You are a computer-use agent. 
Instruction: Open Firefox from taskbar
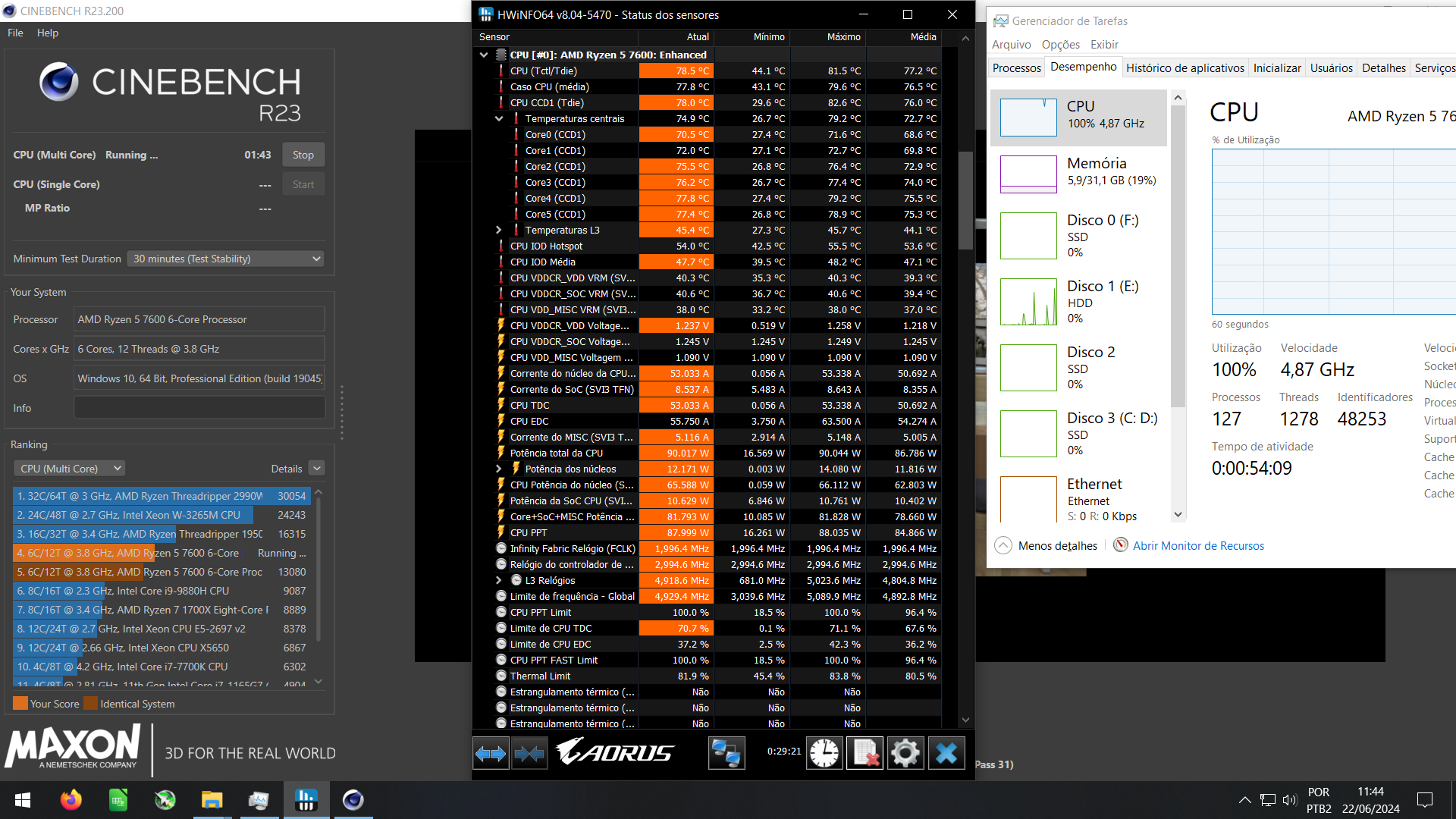click(x=71, y=800)
